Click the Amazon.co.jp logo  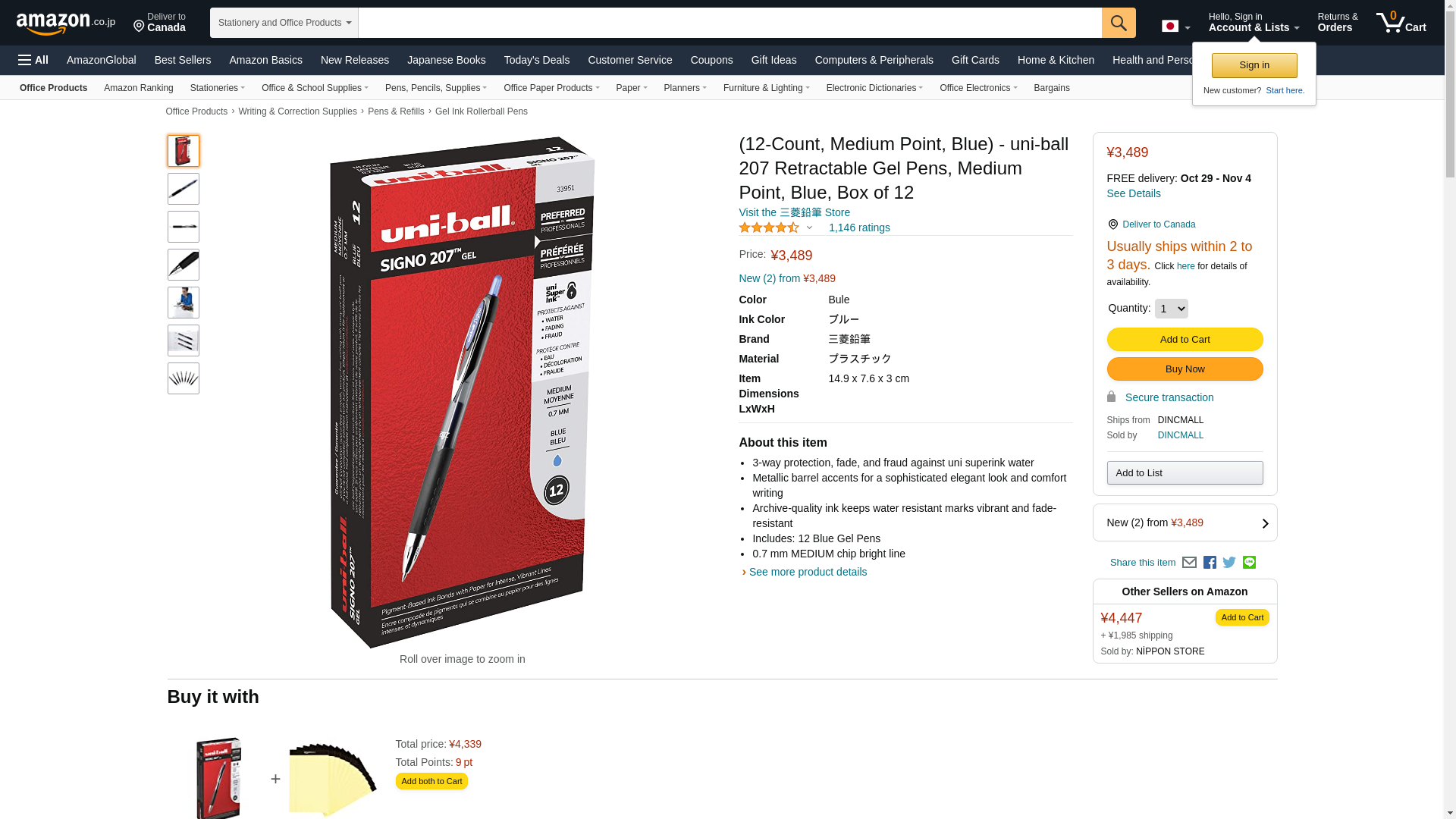[x=66, y=24]
